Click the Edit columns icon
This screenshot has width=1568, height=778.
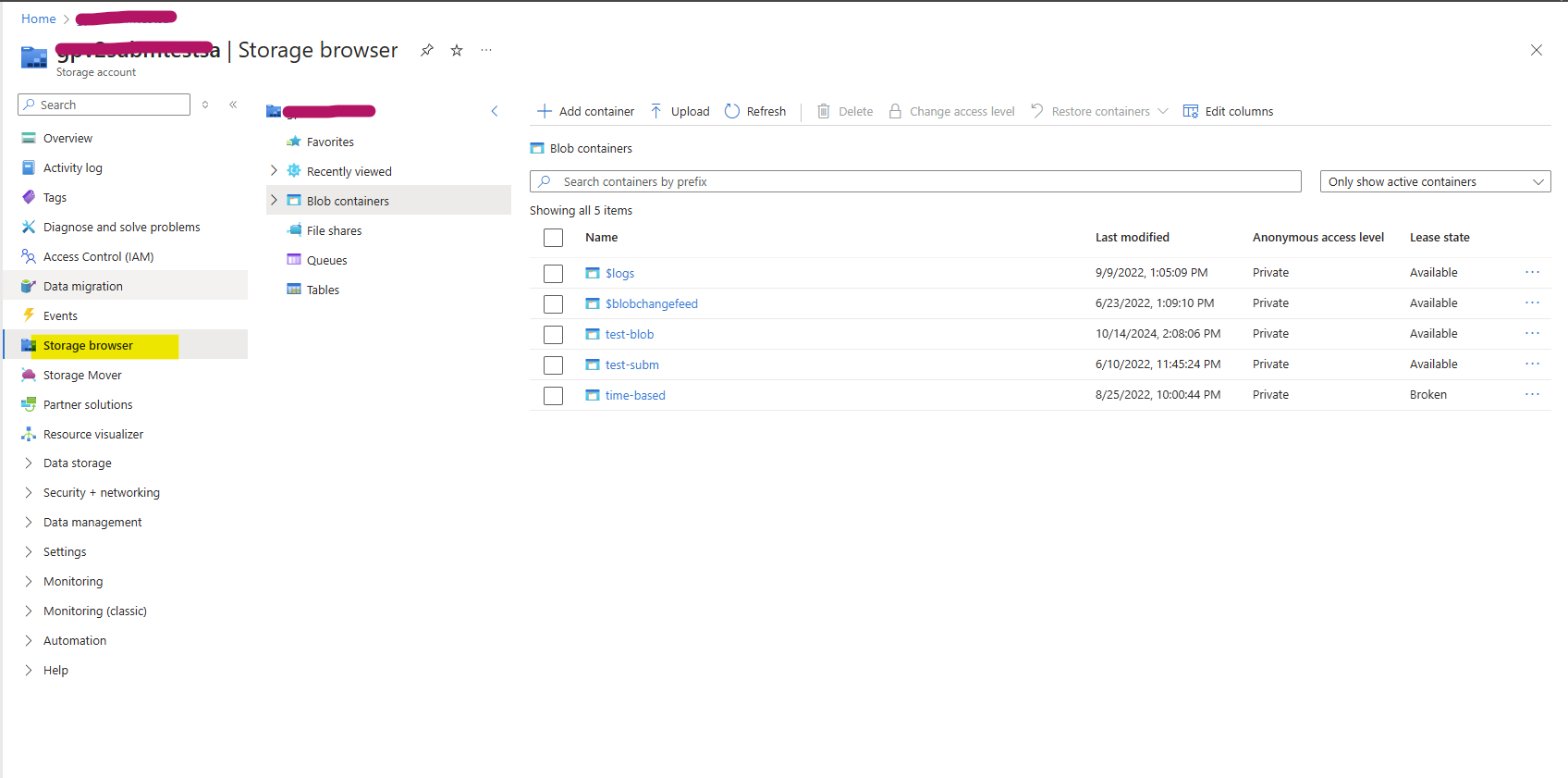1191,111
